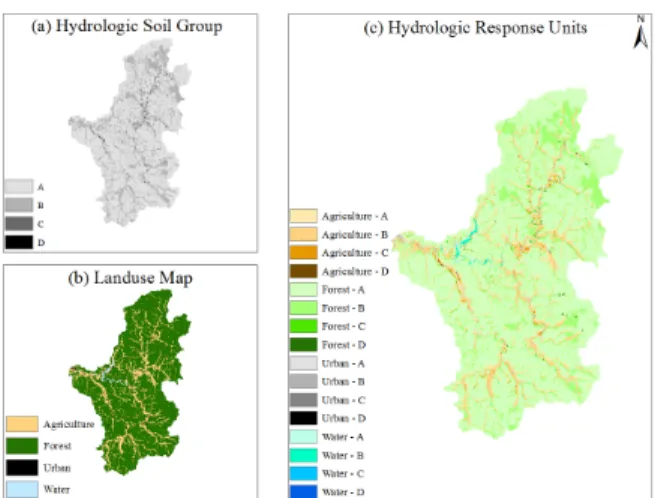The image size is (655, 498).
Task: Click the 'Forest - B' legend label
Action: coord(343,308)
